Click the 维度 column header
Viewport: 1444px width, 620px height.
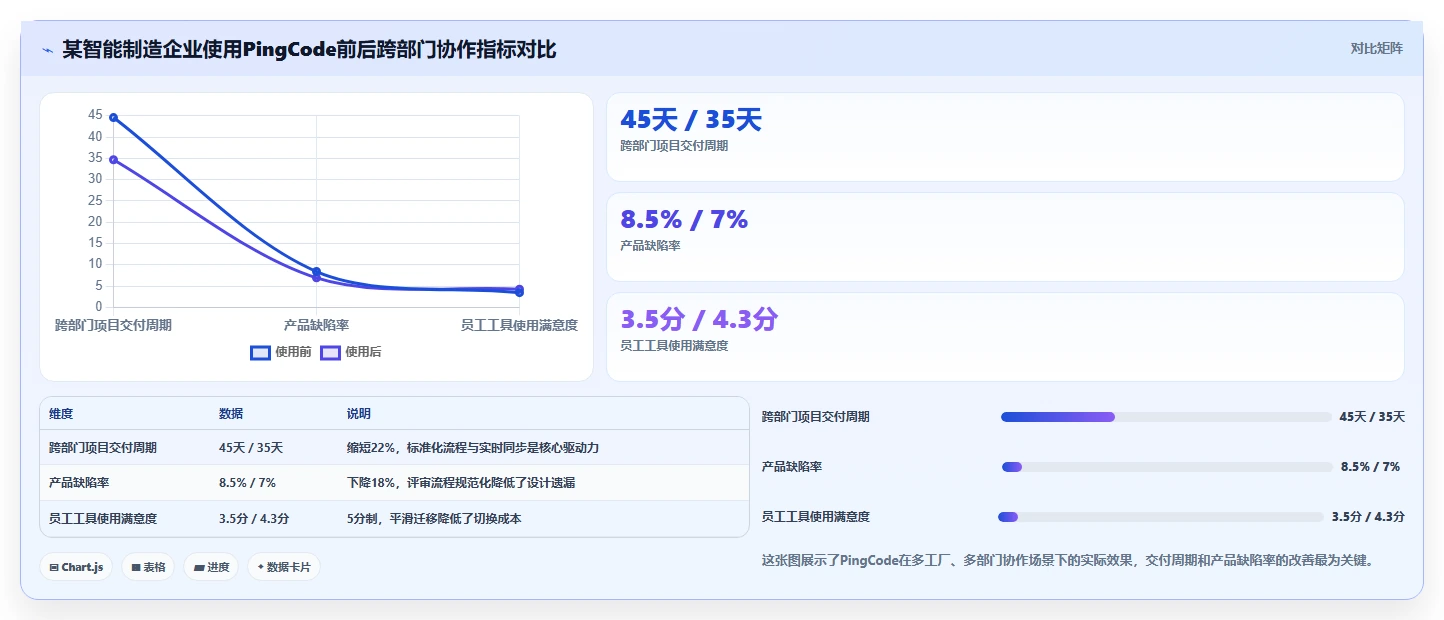(61, 414)
